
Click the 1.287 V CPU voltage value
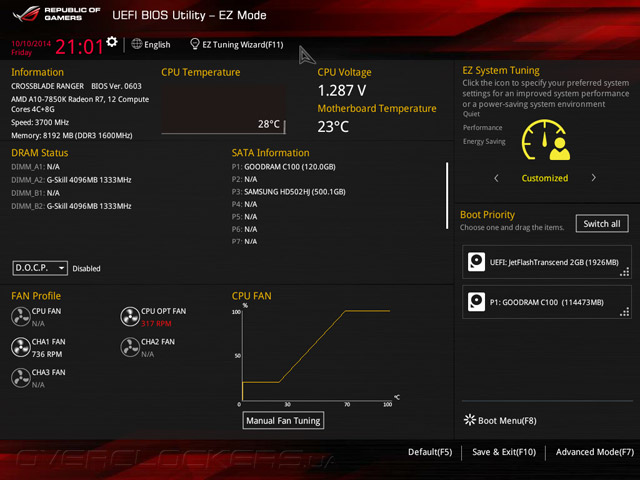(342, 90)
